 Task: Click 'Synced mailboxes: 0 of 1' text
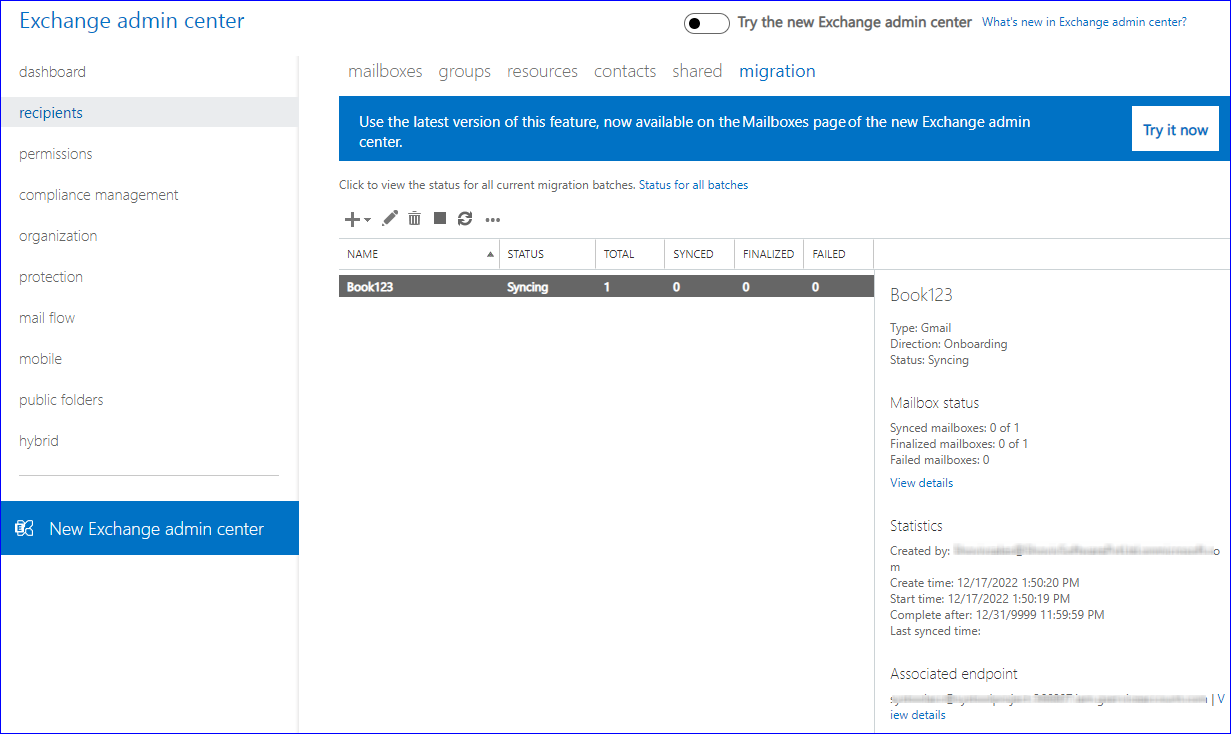(955, 428)
